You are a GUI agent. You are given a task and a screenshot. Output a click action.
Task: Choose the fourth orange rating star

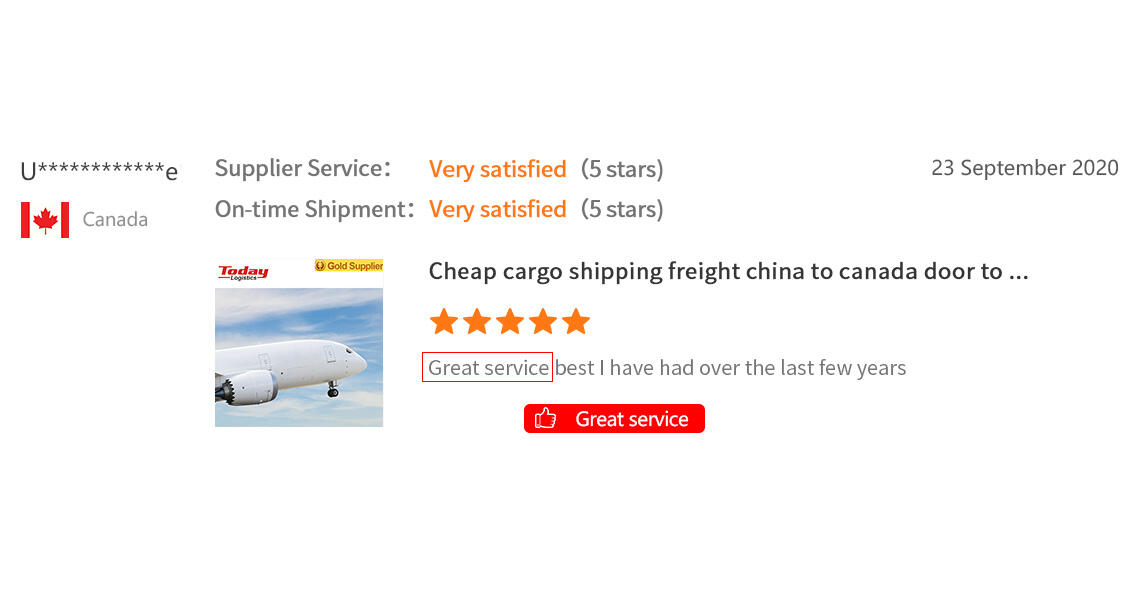click(x=543, y=322)
